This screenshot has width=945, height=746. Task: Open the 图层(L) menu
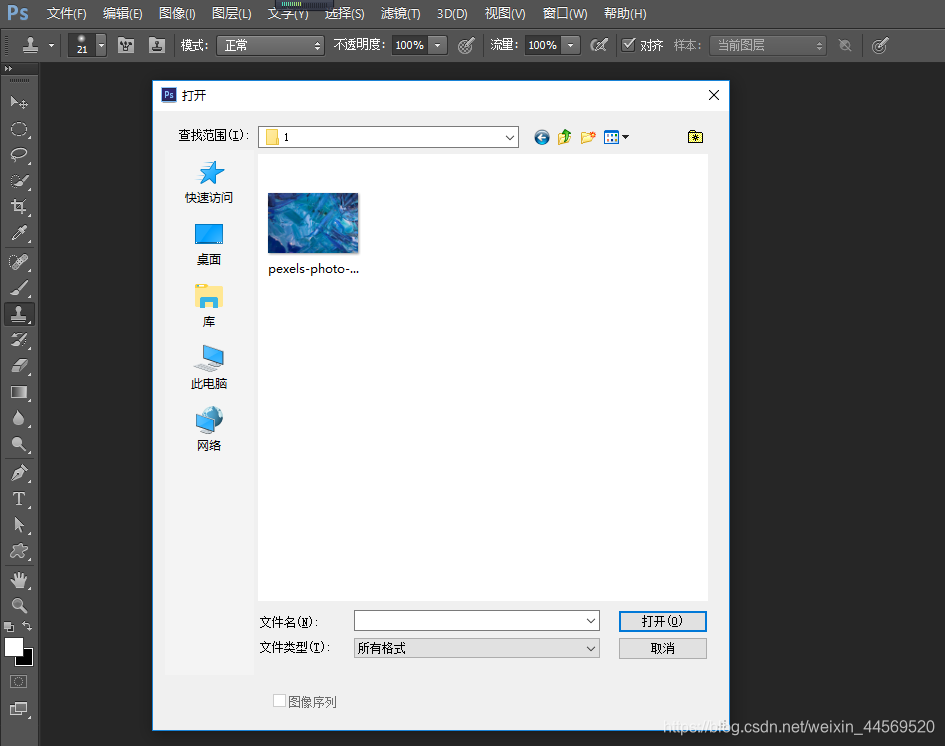[x=231, y=13]
